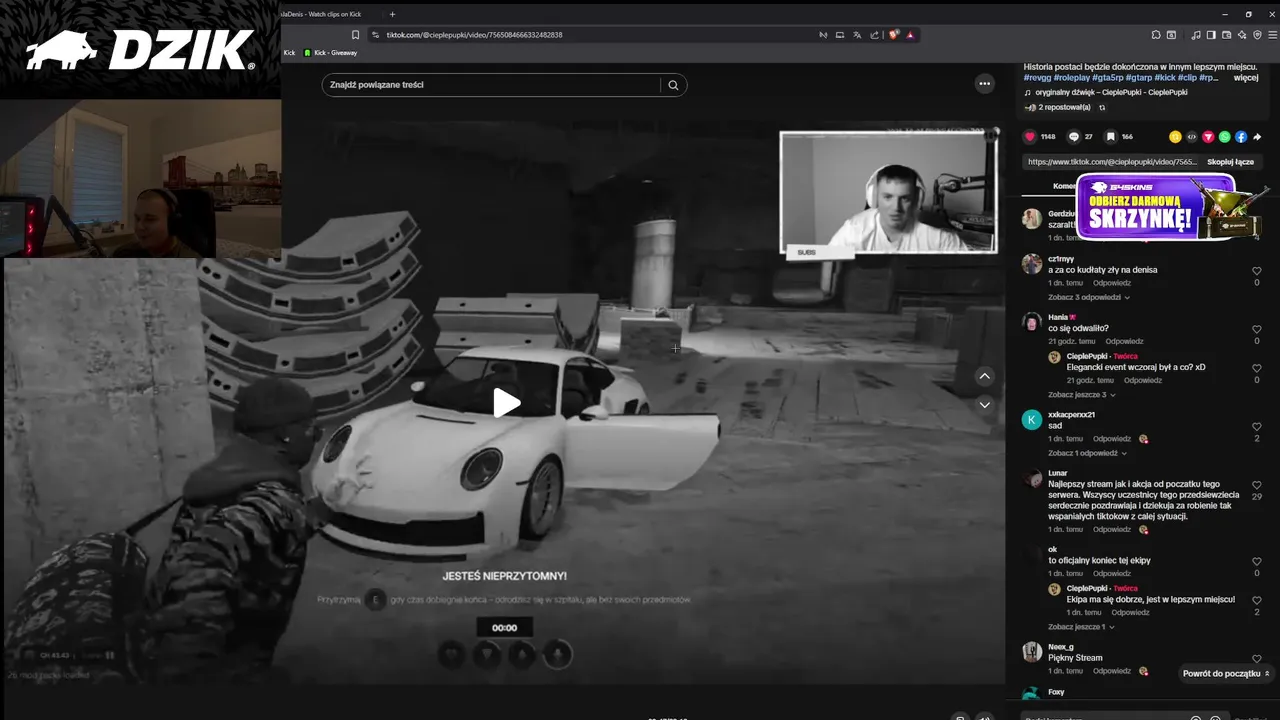
Task: Reply to Lunar's comment via 'Odpowiedz'
Action: 1112,530
